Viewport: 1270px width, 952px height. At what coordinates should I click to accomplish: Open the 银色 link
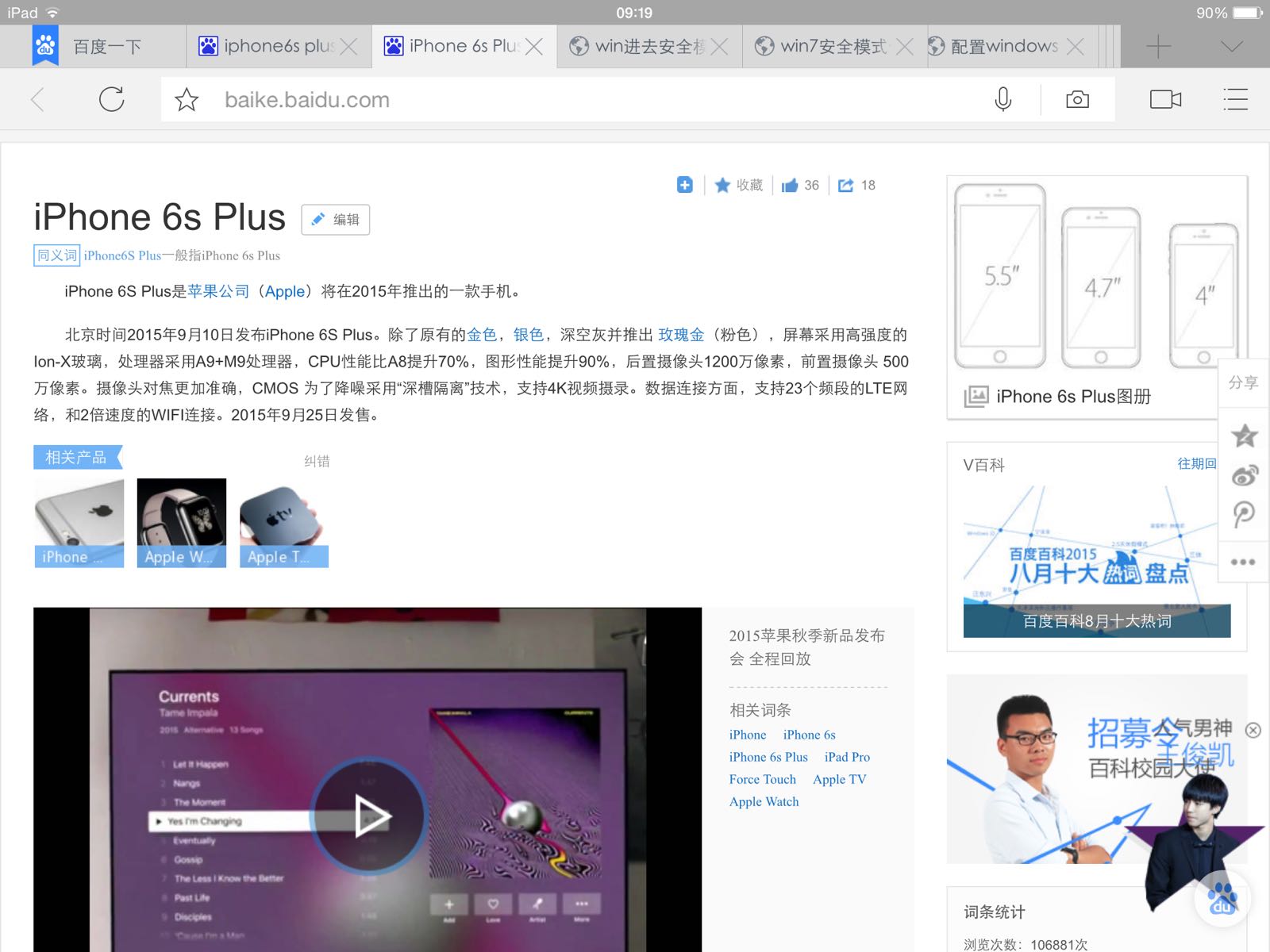click(529, 335)
